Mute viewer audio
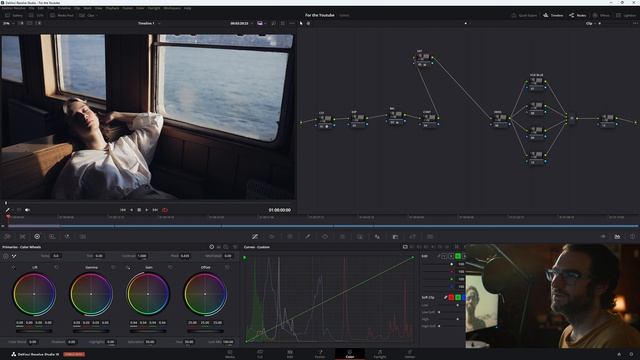The width and height of the screenshot is (640, 360). (x=27, y=210)
